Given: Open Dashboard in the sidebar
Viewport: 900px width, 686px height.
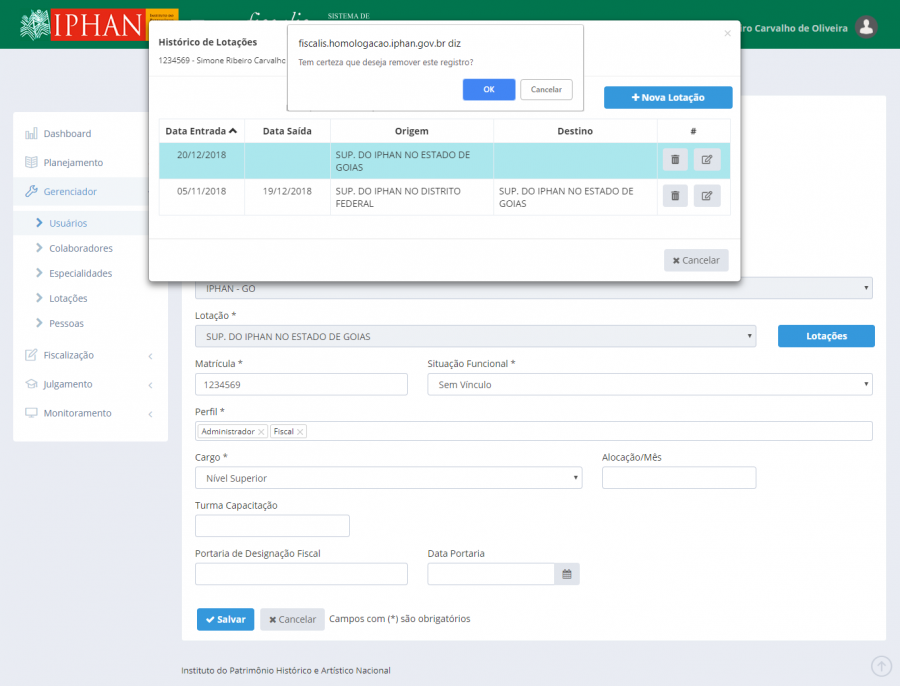Looking at the screenshot, I should (67, 133).
